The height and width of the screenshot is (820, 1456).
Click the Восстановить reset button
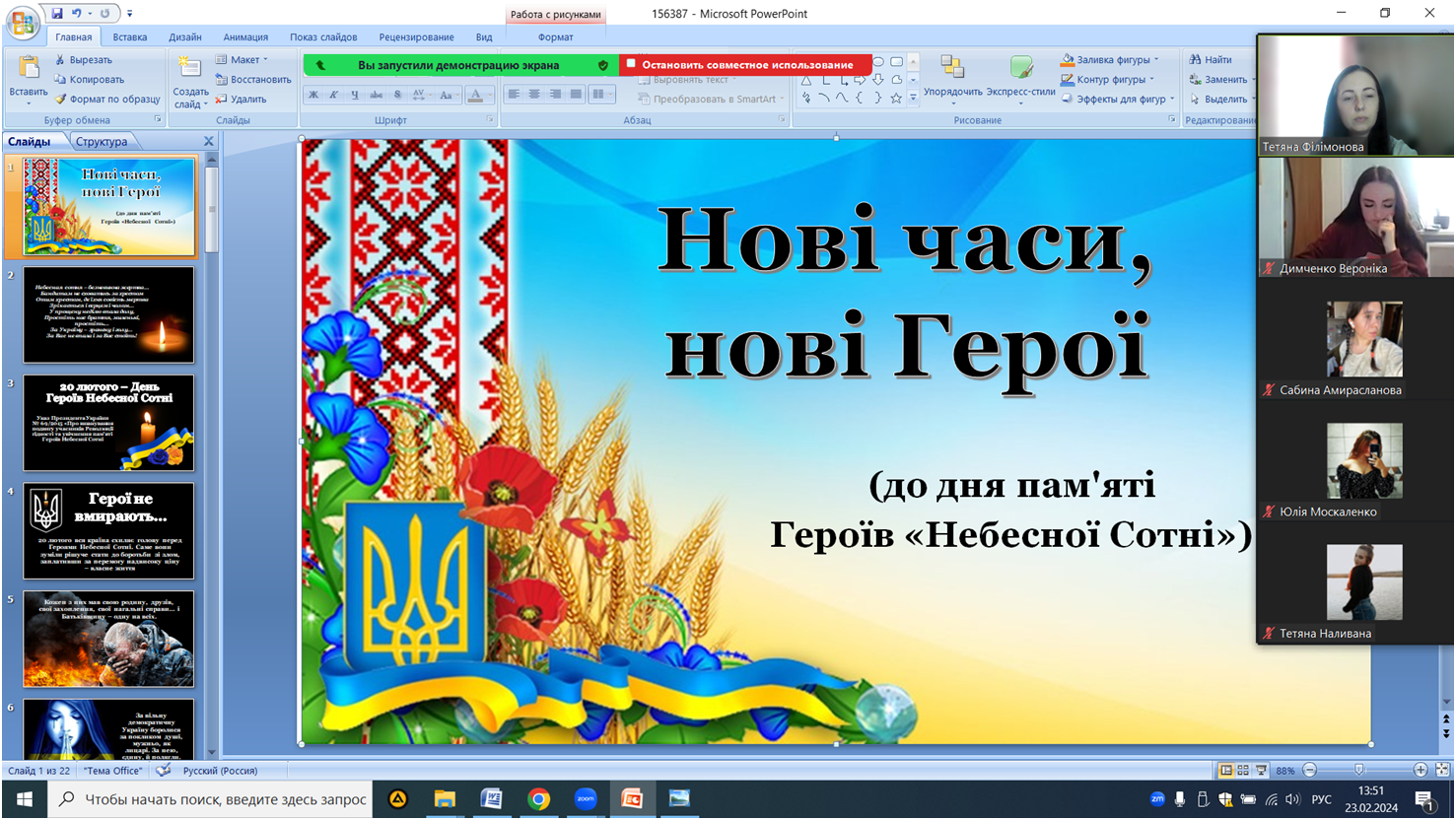[253, 80]
